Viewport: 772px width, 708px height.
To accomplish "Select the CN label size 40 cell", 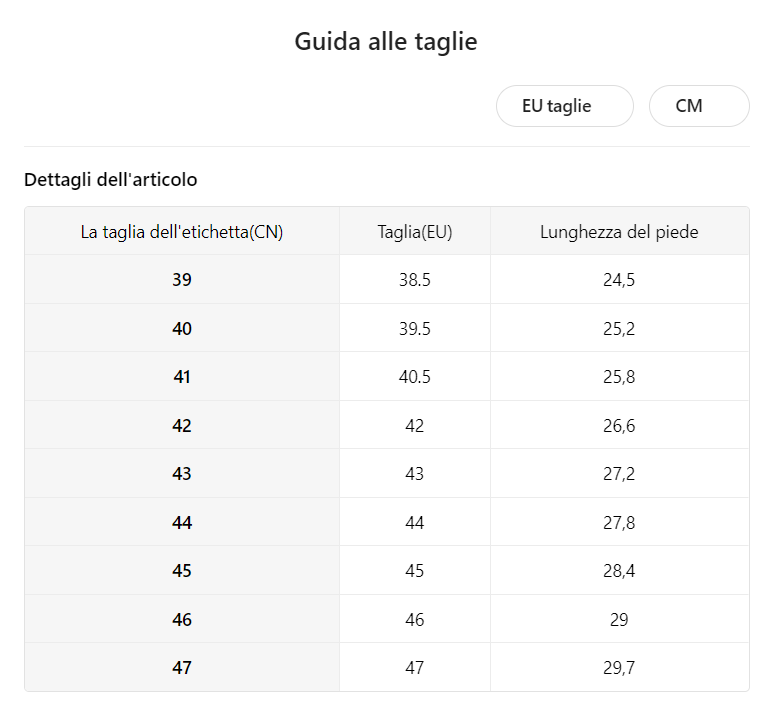I will pos(182,328).
